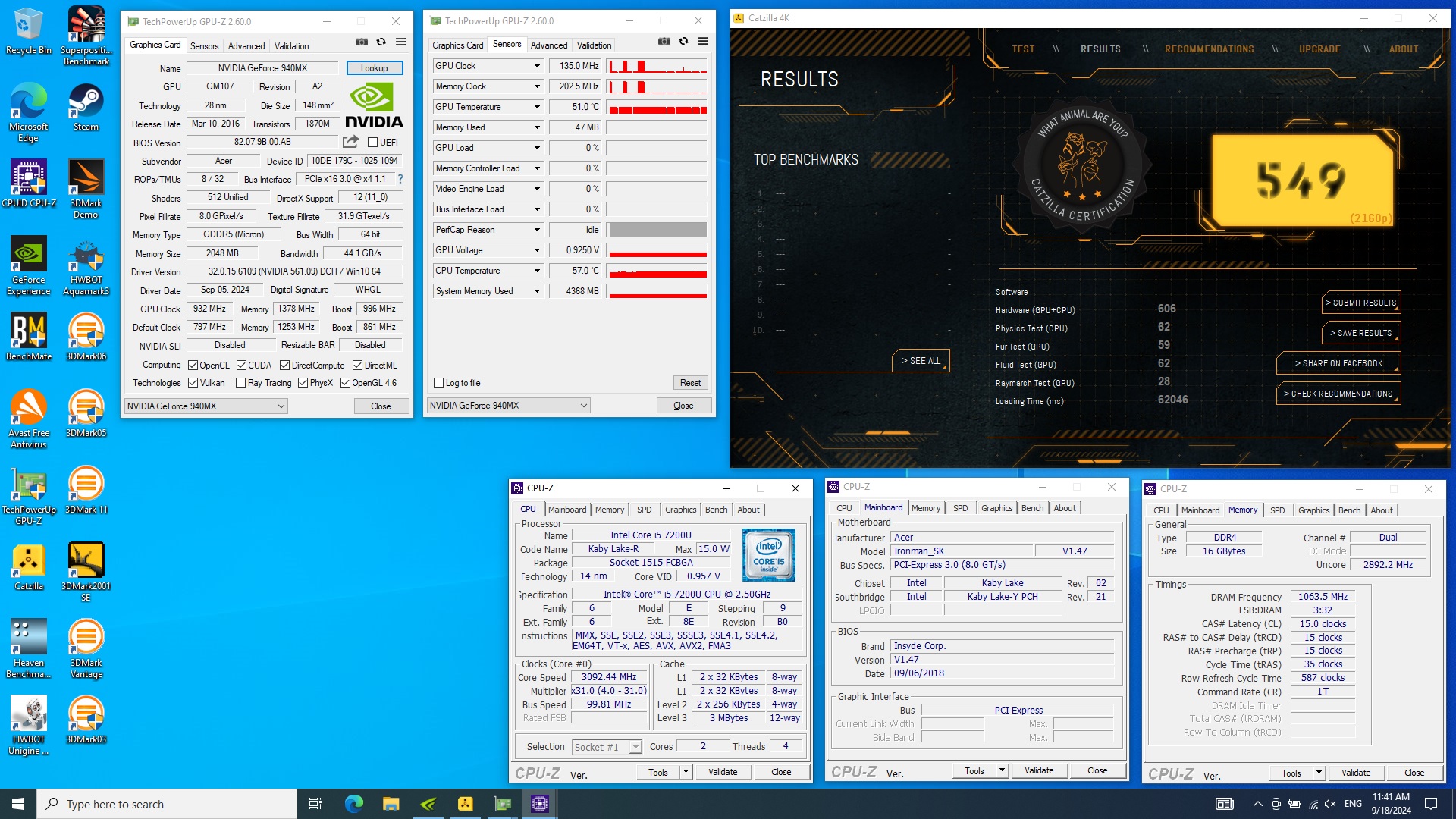Viewport: 1456px width, 819px height.
Task: Enable Log to file checkbox
Action: click(x=438, y=383)
